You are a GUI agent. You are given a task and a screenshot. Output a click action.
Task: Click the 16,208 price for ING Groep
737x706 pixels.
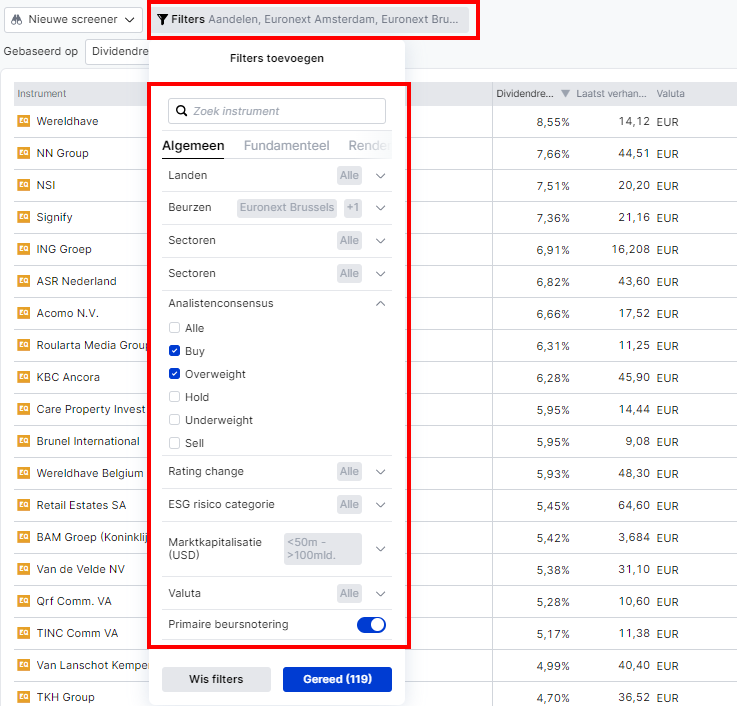coord(630,249)
